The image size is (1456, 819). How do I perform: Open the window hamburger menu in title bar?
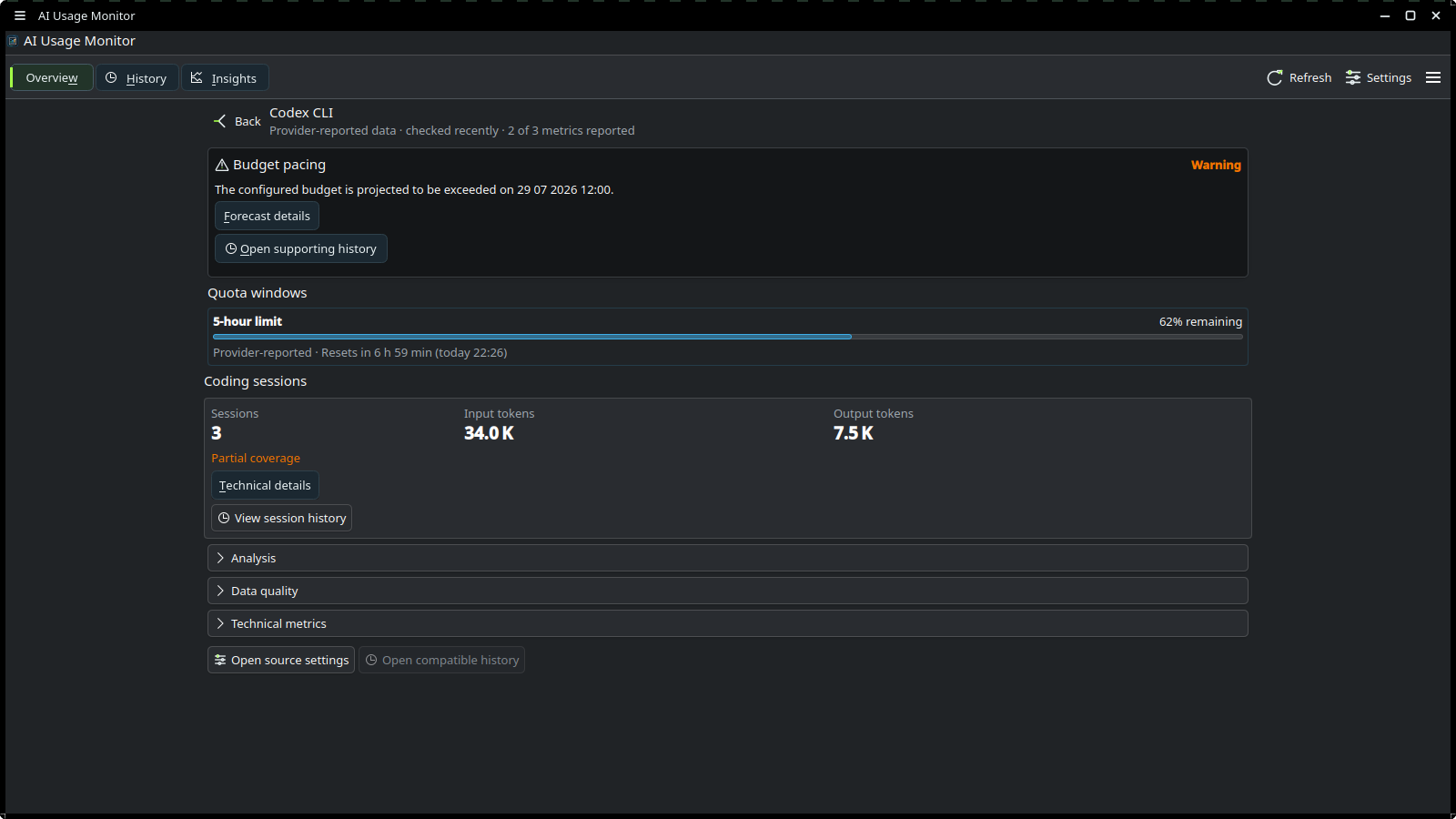pyautogui.click(x=20, y=15)
